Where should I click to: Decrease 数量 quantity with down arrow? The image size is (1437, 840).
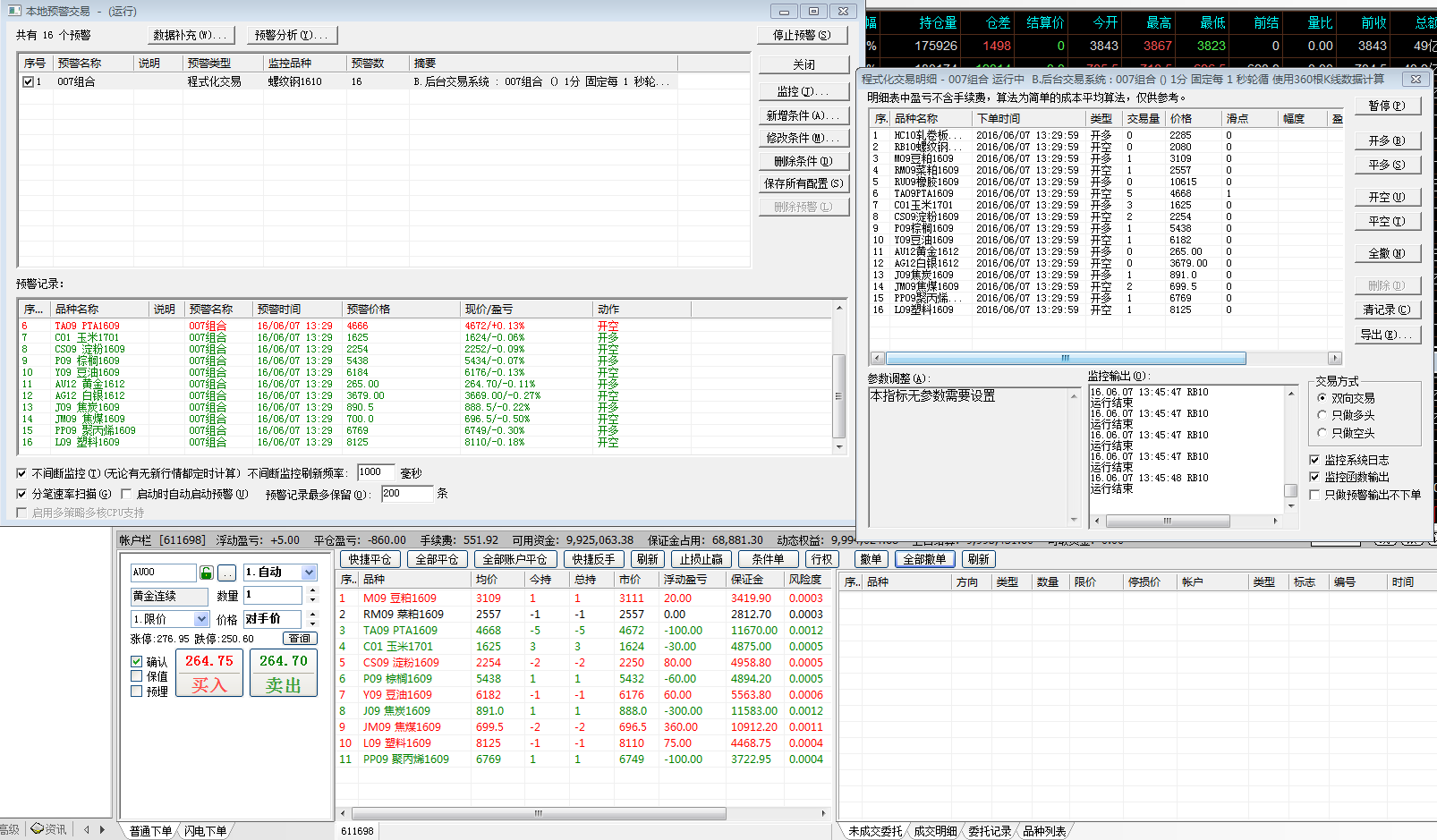coord(312,599)
